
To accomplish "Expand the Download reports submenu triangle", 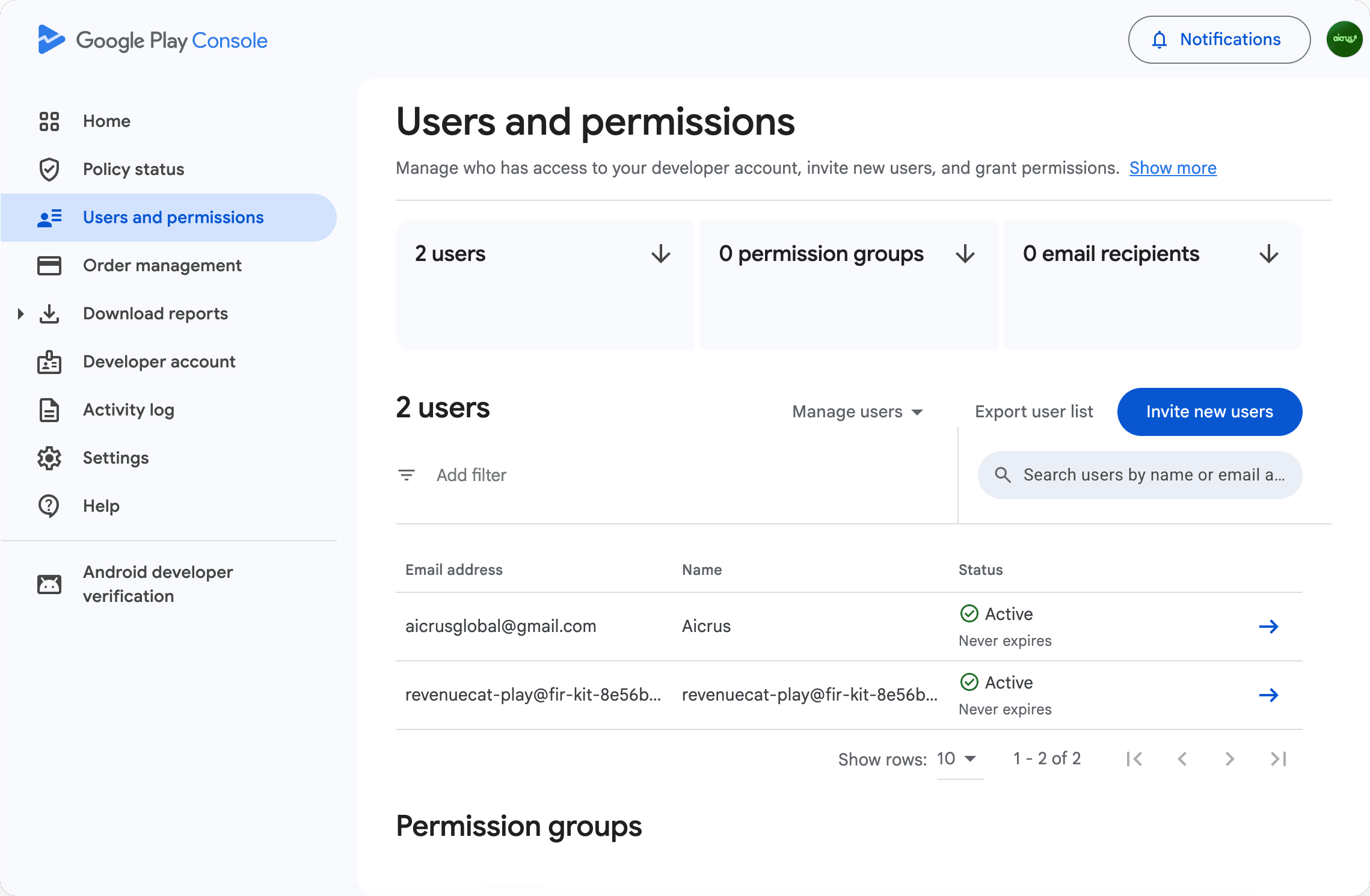I will click(x=20, y=313).
